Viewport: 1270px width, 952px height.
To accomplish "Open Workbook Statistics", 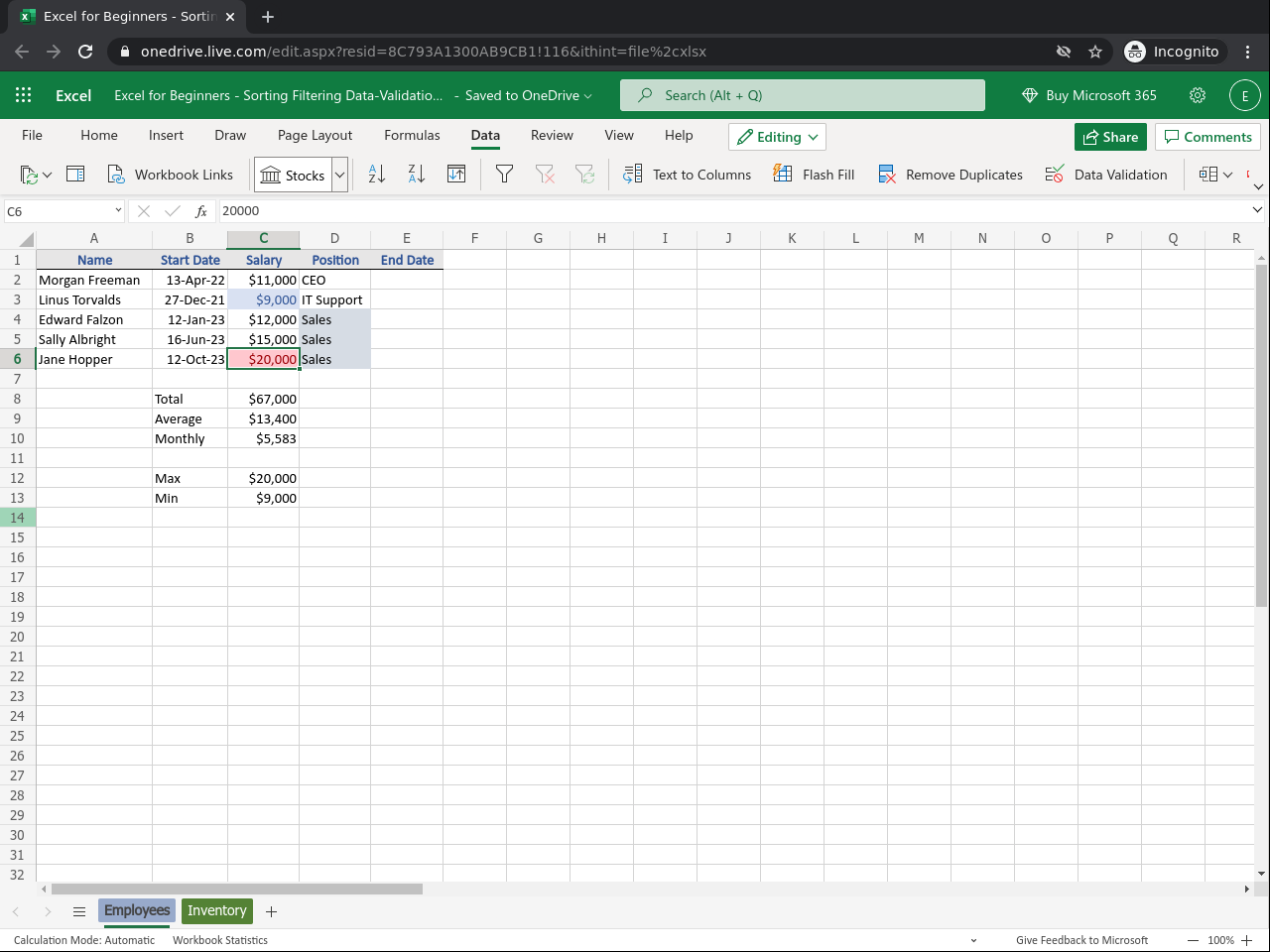I will [220, 940].
